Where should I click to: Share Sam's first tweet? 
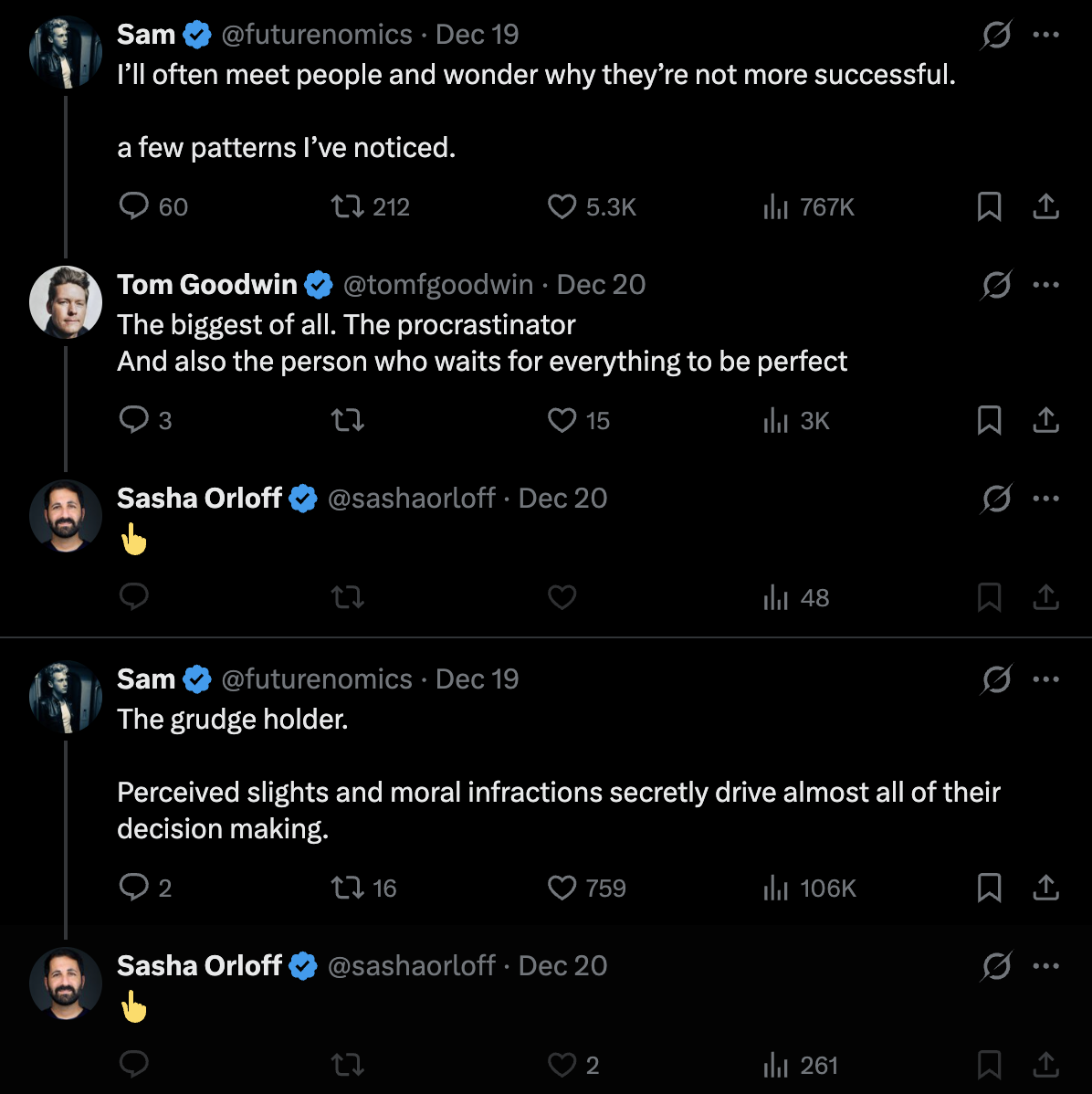click(x=1045, y=207)
